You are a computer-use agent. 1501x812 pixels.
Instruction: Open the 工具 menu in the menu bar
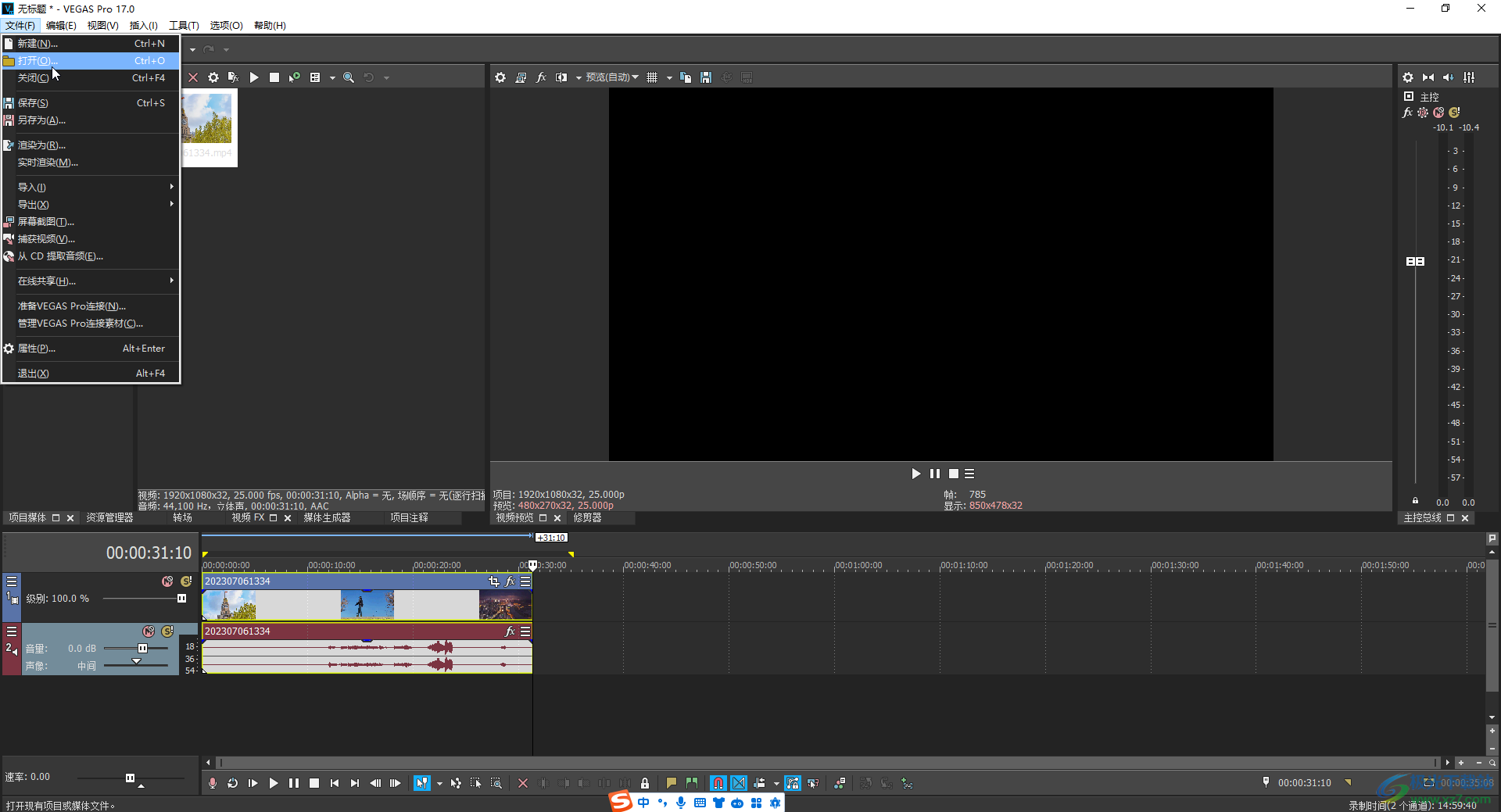(x=184, y=26)
